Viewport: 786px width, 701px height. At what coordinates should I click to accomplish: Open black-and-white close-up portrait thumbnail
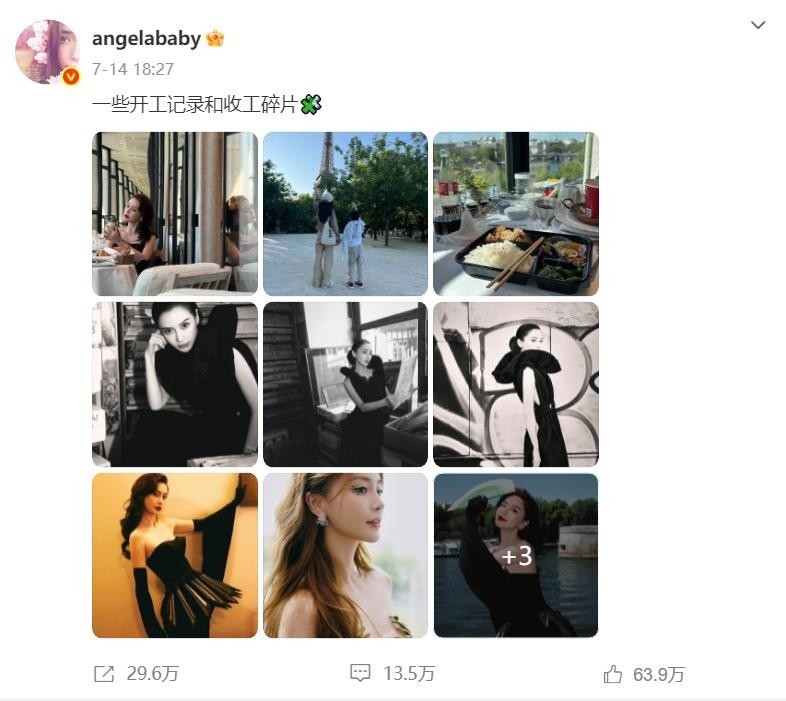coord(175,385)
